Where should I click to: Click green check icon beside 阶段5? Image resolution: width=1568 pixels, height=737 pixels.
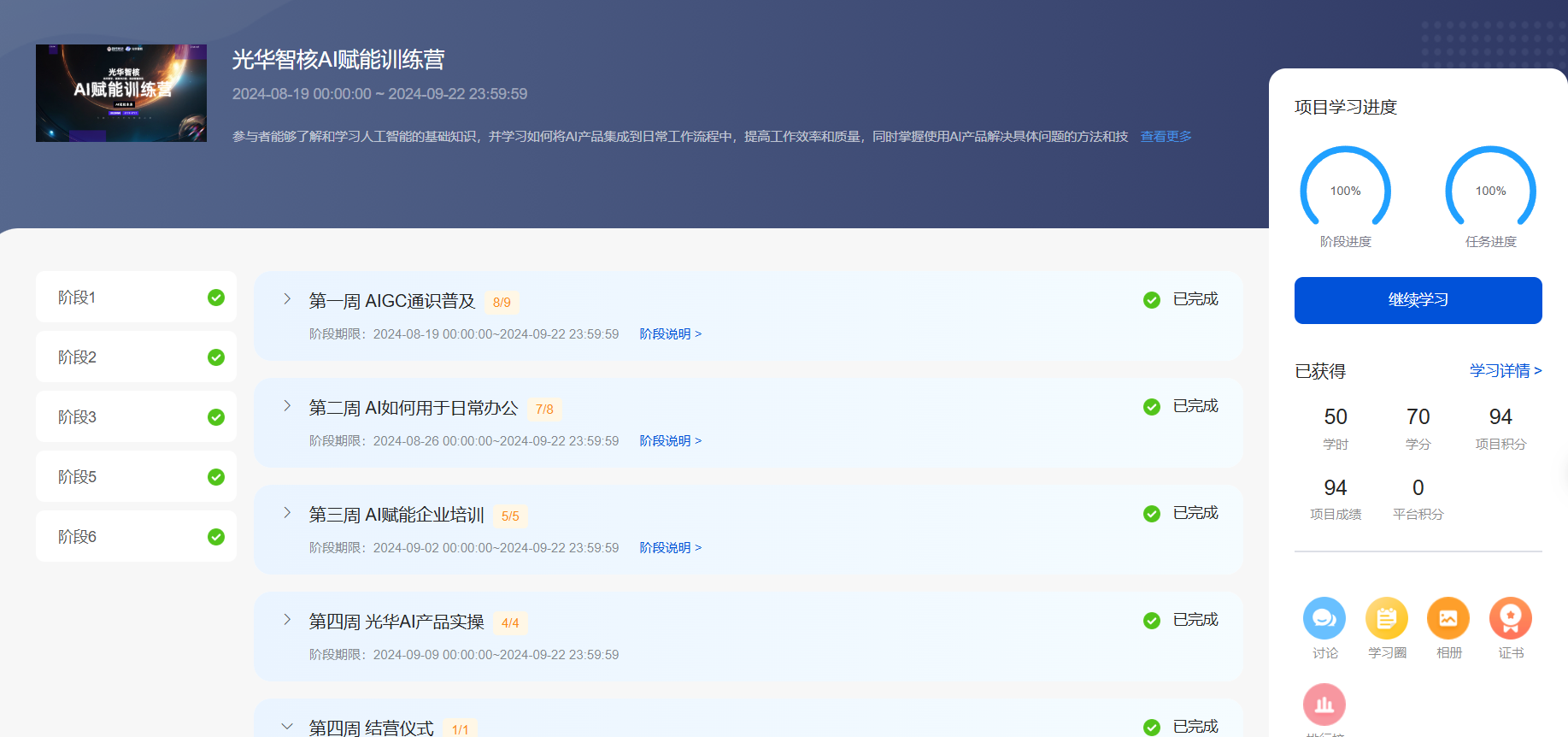216,477
